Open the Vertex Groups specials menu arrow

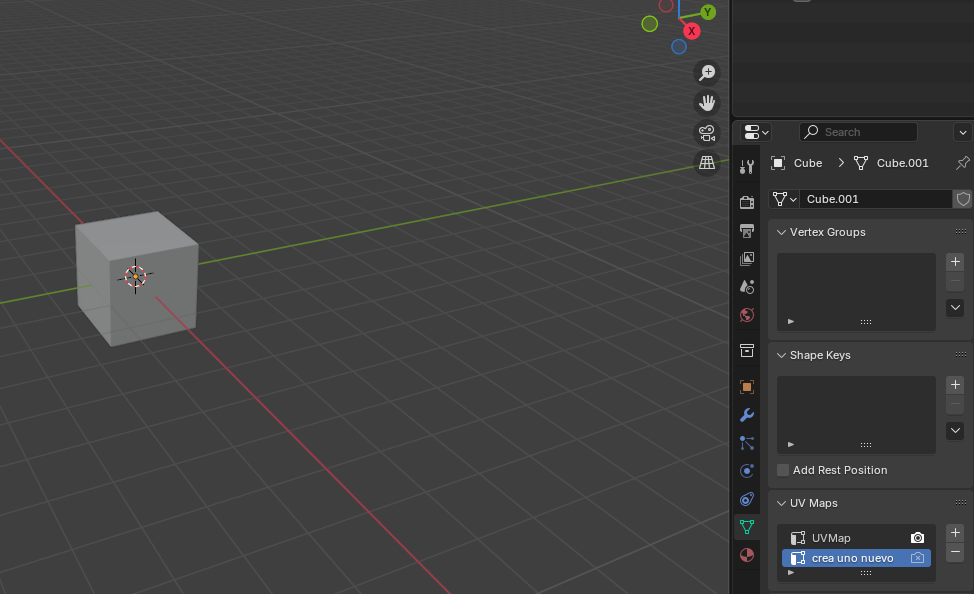[955, 308]
